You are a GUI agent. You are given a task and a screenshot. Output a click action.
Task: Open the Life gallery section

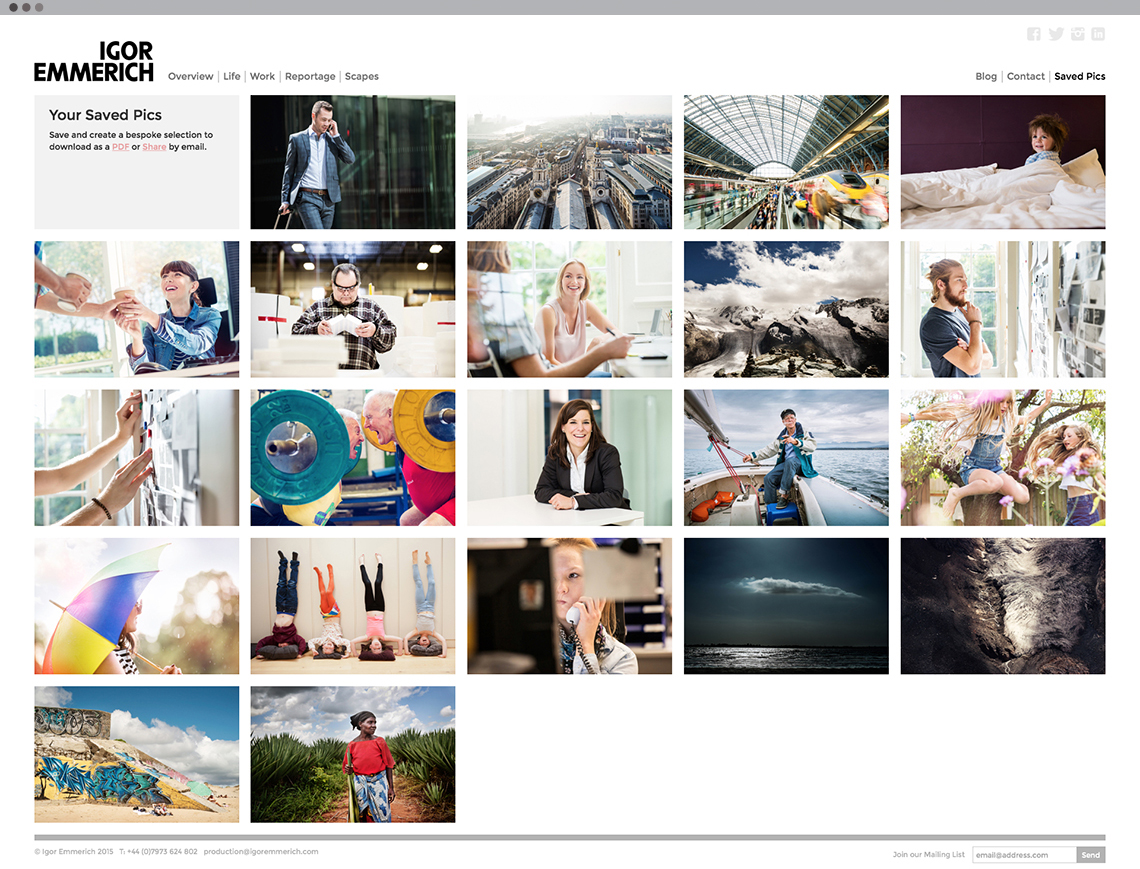pyautogui.click(x=232, y=77)
